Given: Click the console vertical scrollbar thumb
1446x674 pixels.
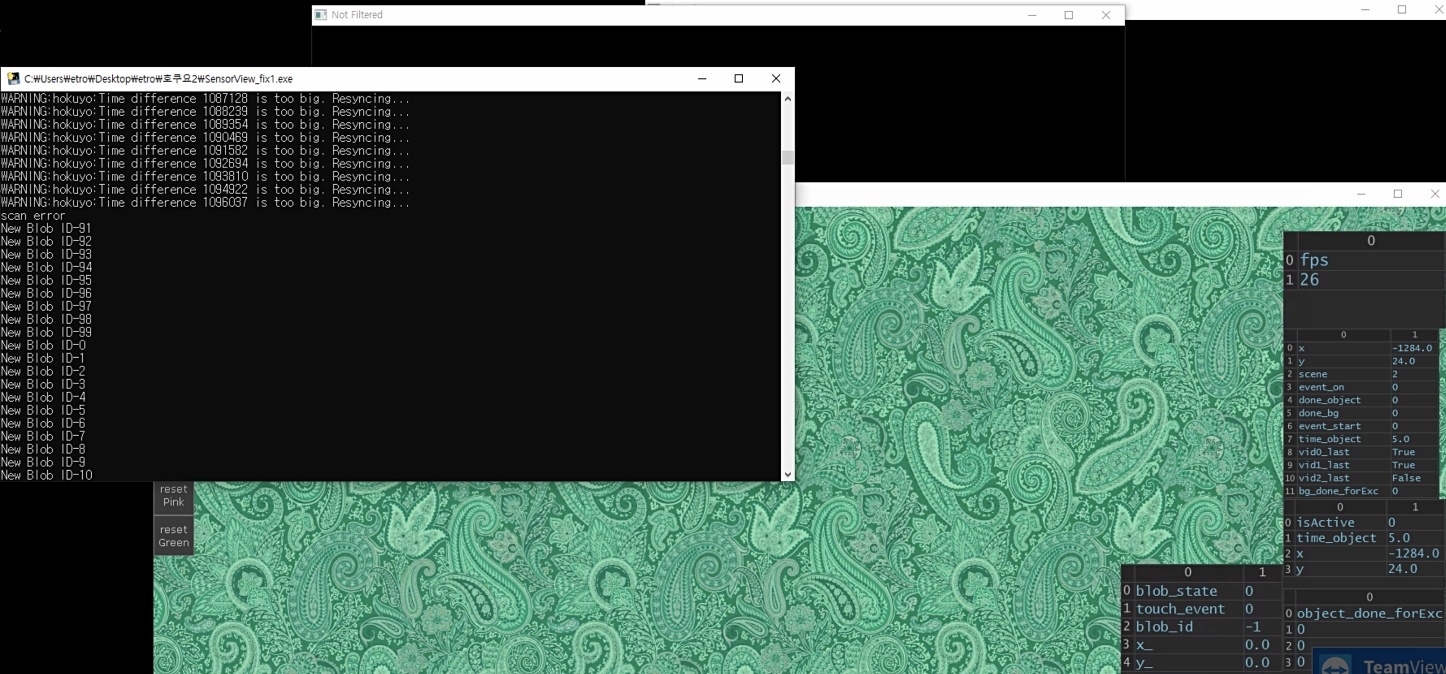Looking at the screenshot, I should (787, 158).
